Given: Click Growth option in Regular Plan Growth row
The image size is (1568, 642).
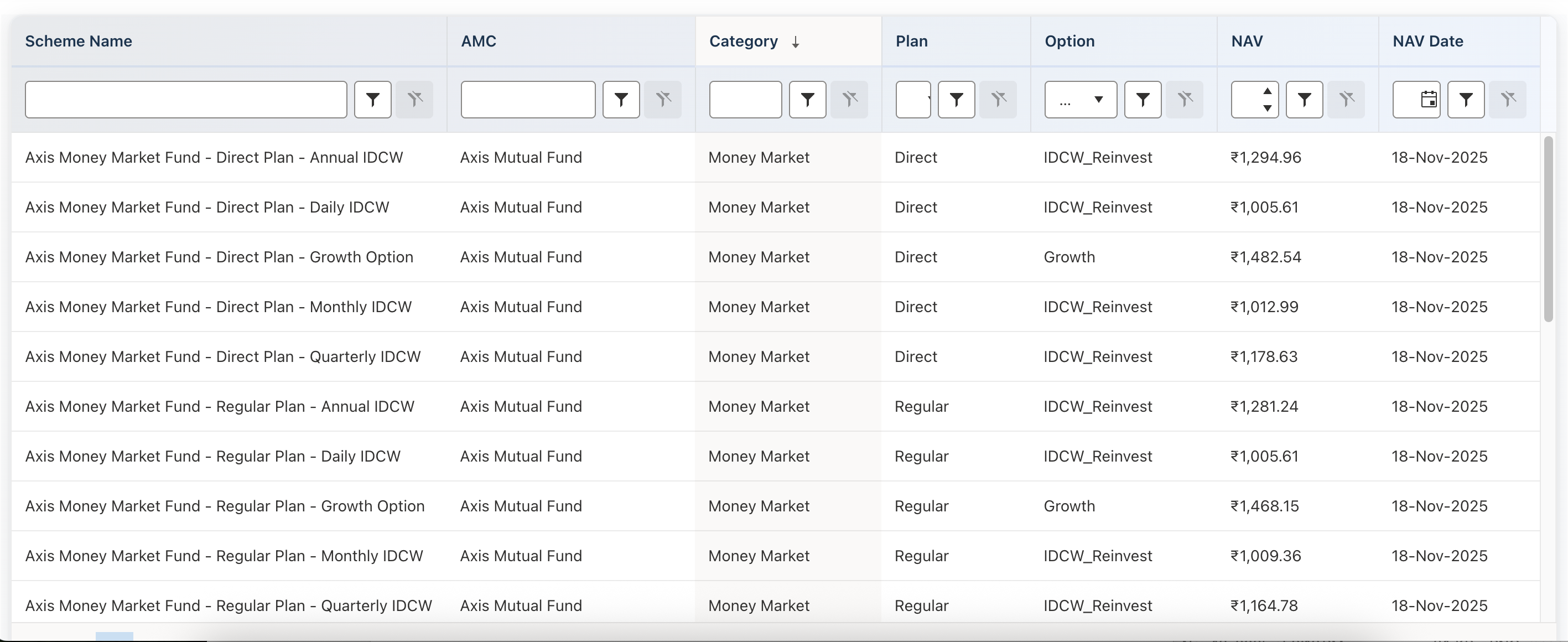Looking at the screenshot, I should (1069, 506).
